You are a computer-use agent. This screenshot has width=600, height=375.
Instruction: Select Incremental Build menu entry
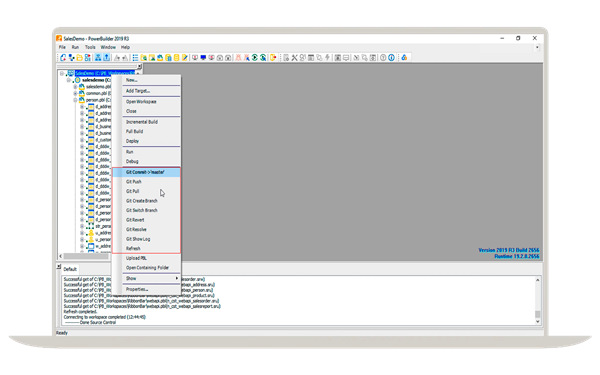146,122
